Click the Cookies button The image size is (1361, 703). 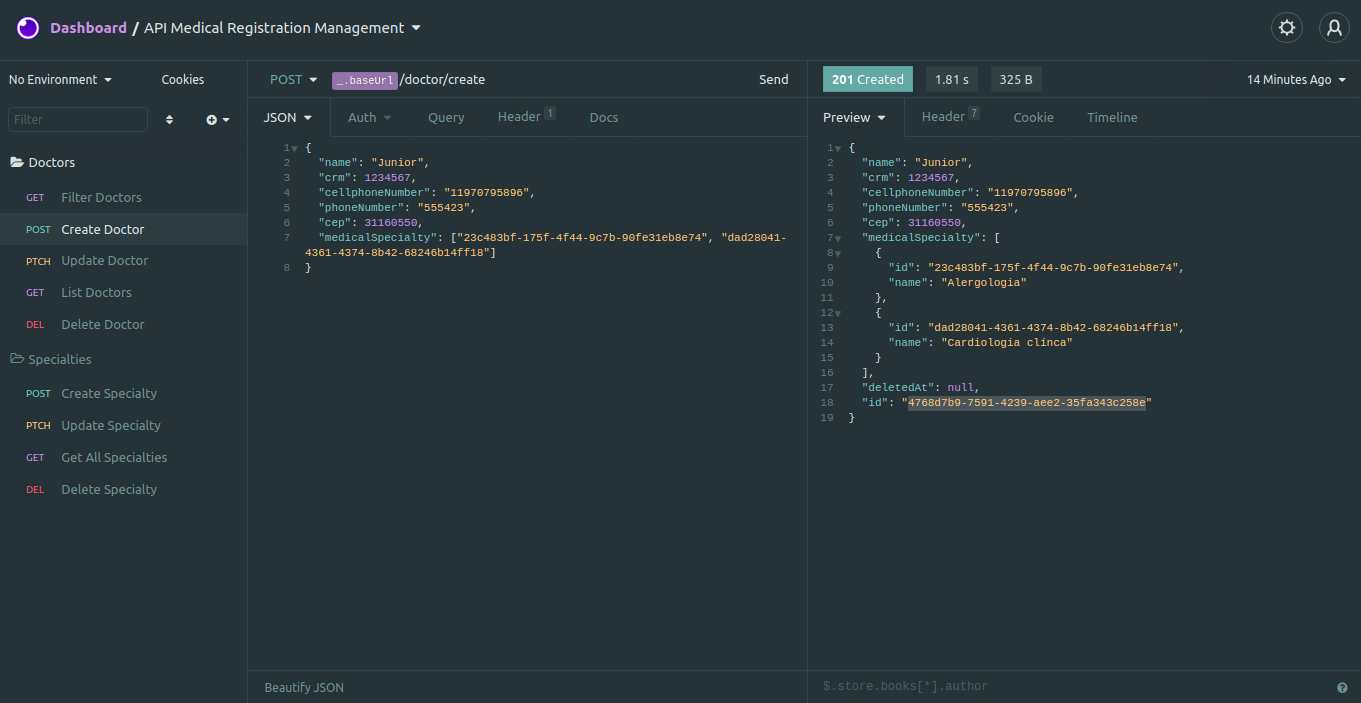click(x=183, y=80)
